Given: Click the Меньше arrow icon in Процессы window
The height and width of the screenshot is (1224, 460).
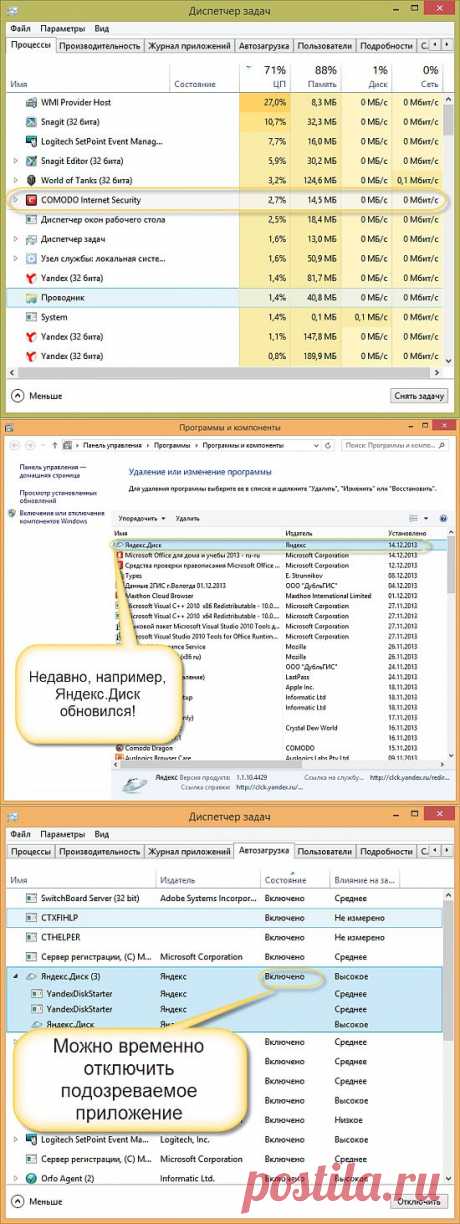Looking at the screenshot, I should tap(16, 396).
